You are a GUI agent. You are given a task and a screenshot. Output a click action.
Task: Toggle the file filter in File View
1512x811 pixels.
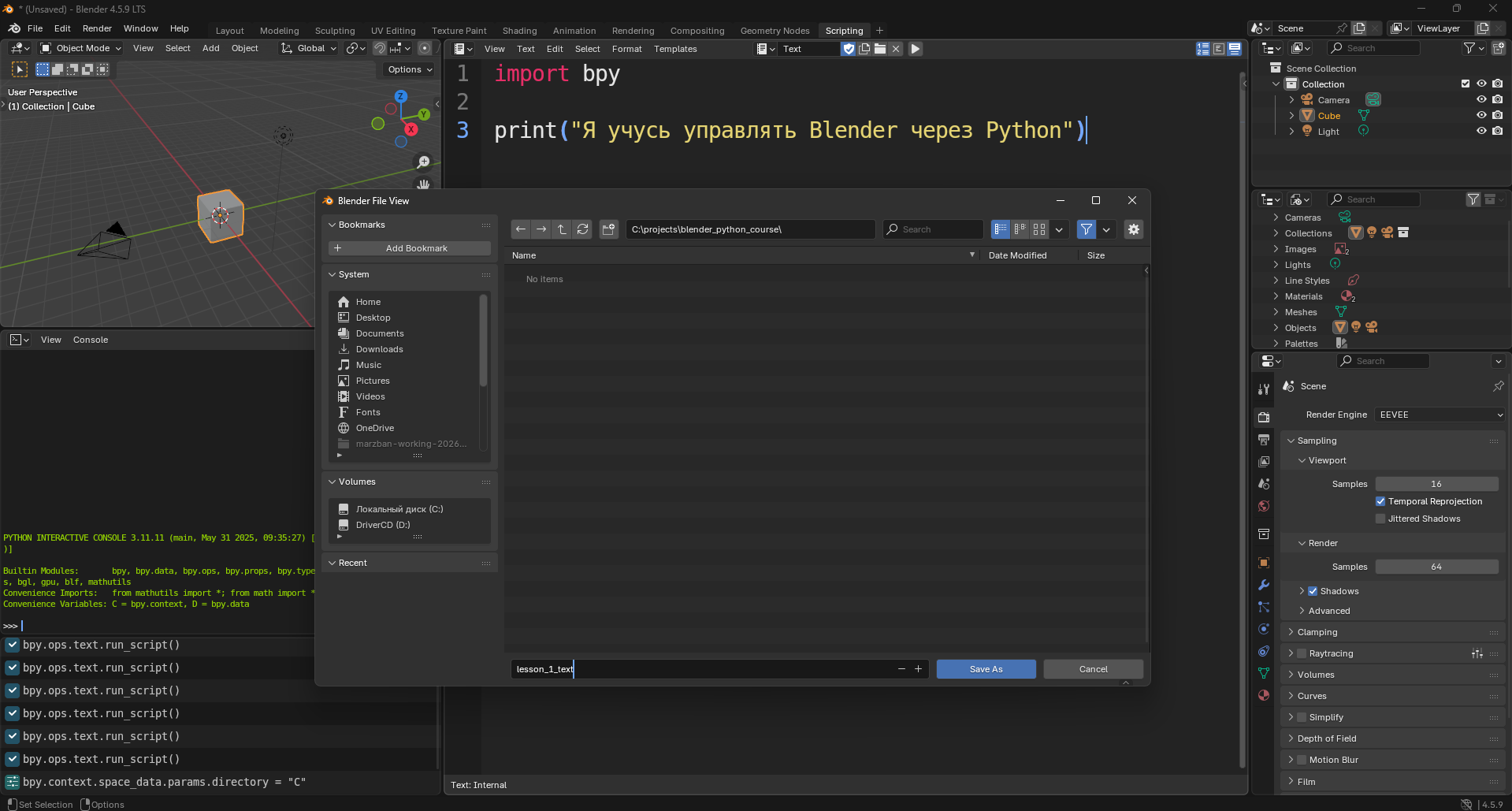tap(1087, 229)
